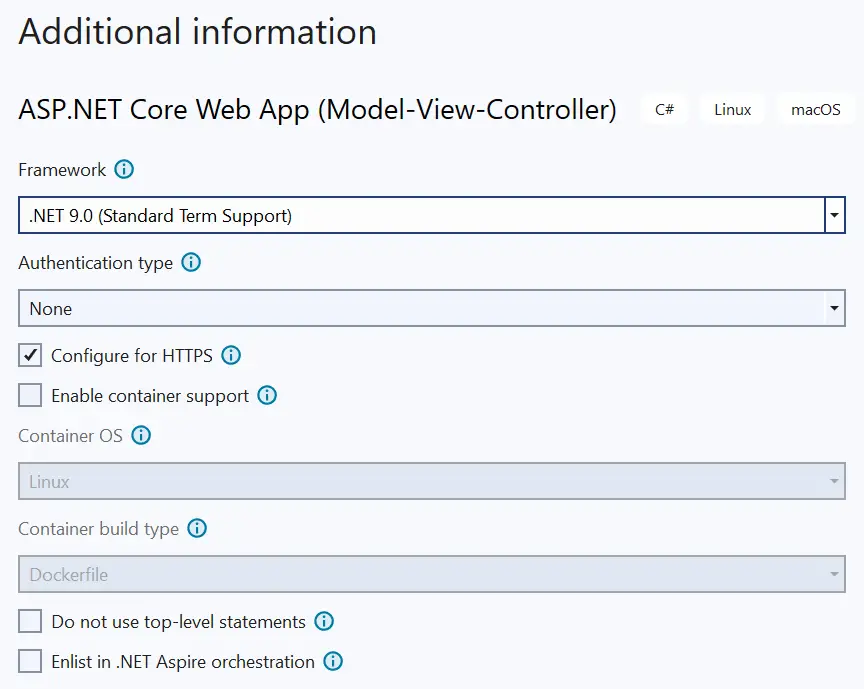Click the Container OS info icon
This screenshot has height=689, width=864.
pos(141,435)
